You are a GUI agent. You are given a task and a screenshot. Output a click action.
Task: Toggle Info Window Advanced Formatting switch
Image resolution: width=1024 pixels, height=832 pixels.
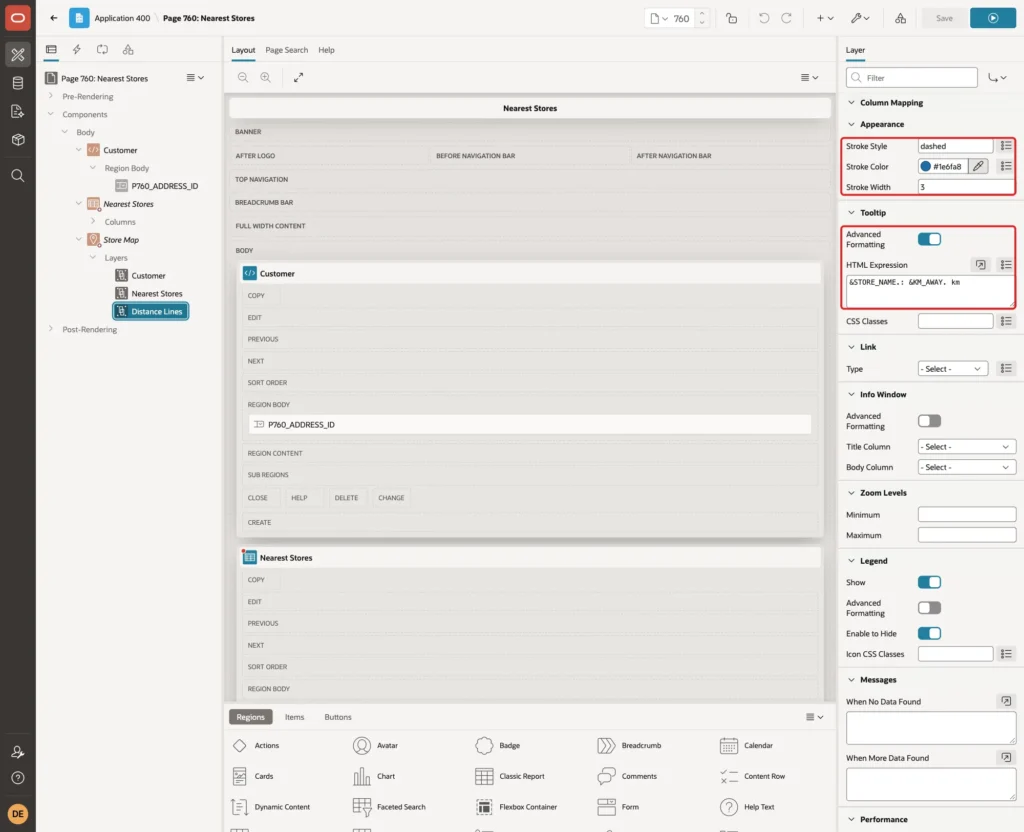929,421
